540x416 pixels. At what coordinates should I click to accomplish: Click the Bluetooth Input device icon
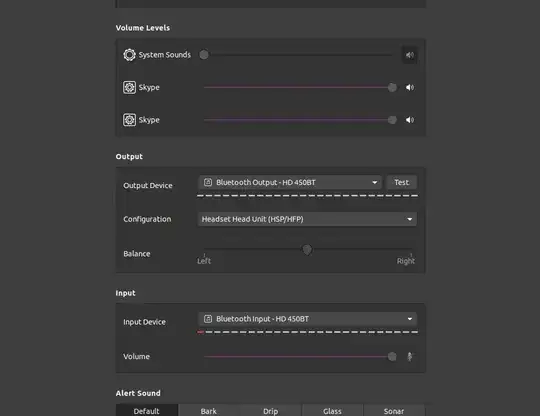208,319
